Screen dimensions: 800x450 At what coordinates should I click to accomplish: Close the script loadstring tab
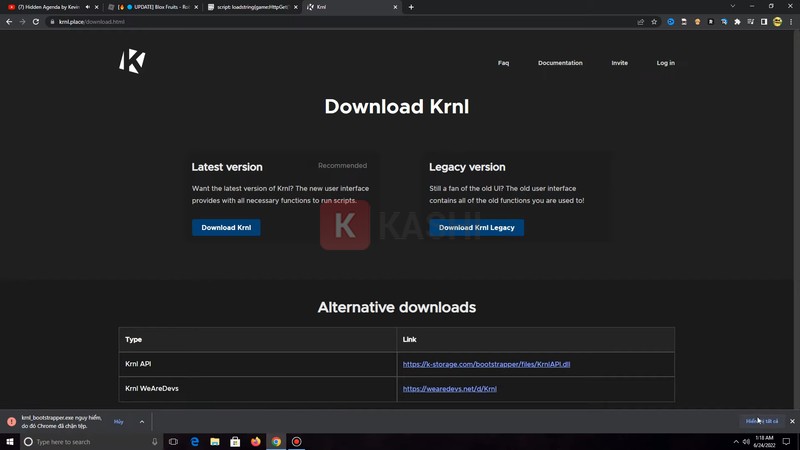(x=295, y=7)
